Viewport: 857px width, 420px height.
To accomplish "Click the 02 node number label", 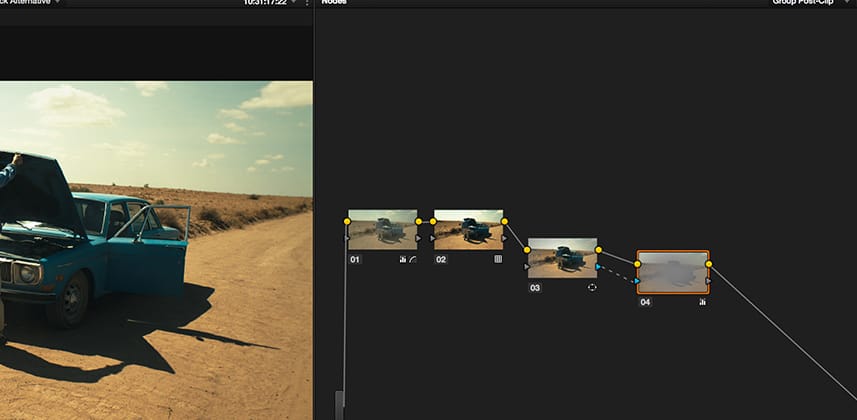I will [x=441, y=260].
